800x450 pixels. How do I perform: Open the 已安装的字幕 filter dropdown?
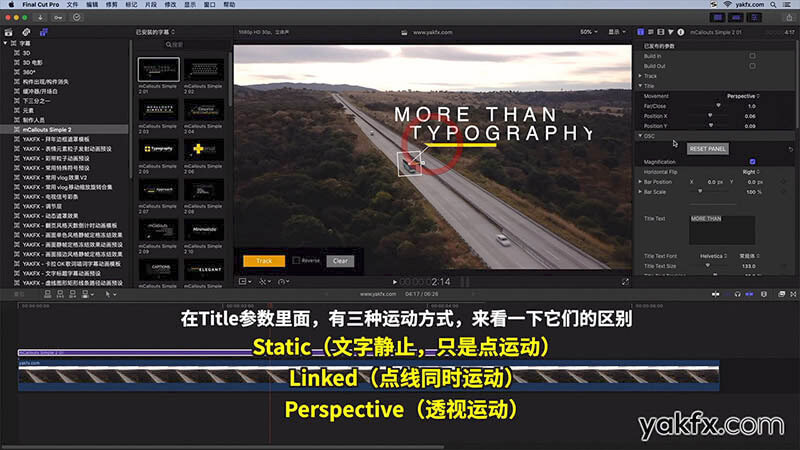point(156,32)
